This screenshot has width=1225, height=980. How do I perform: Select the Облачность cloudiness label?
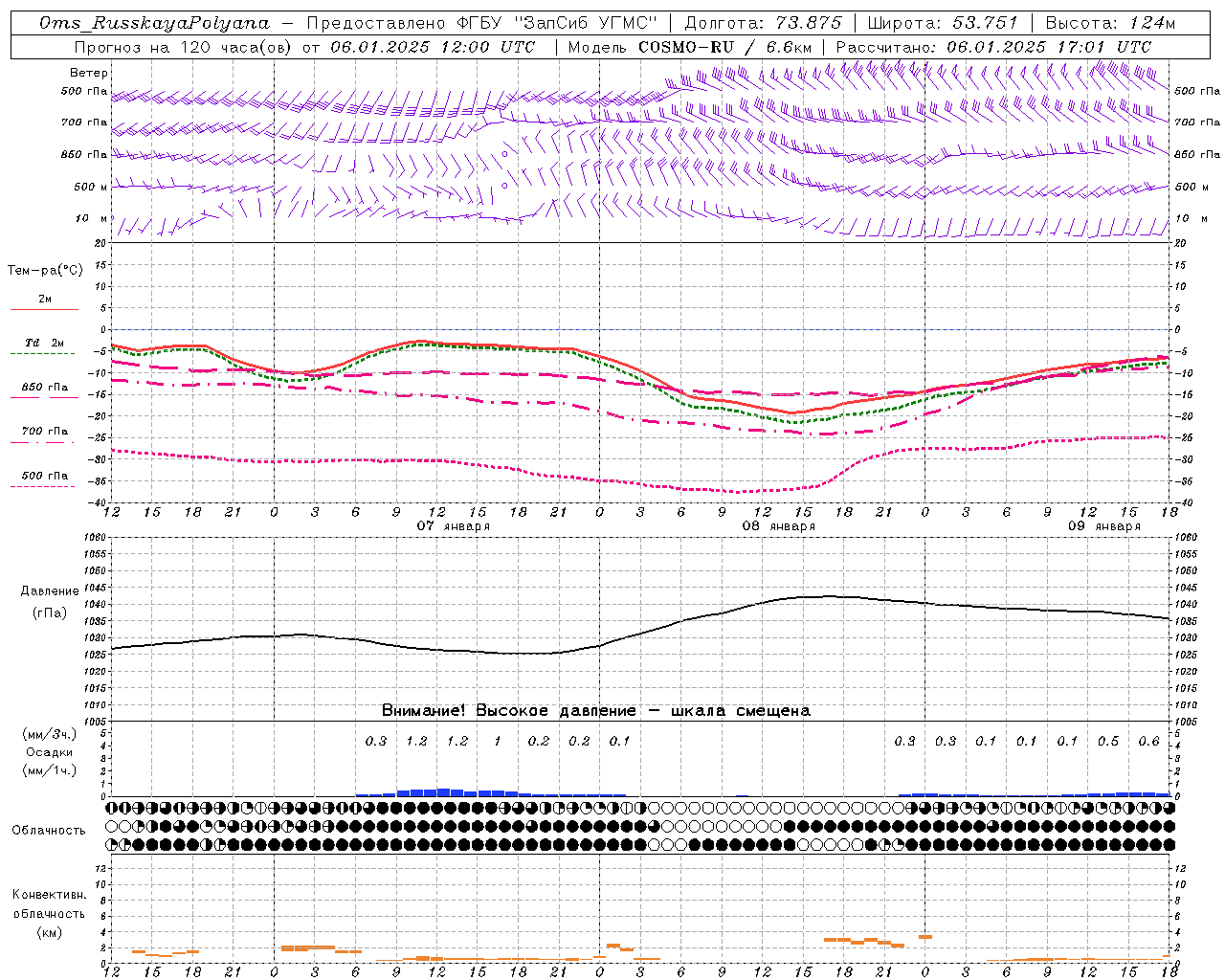(49, 830)
